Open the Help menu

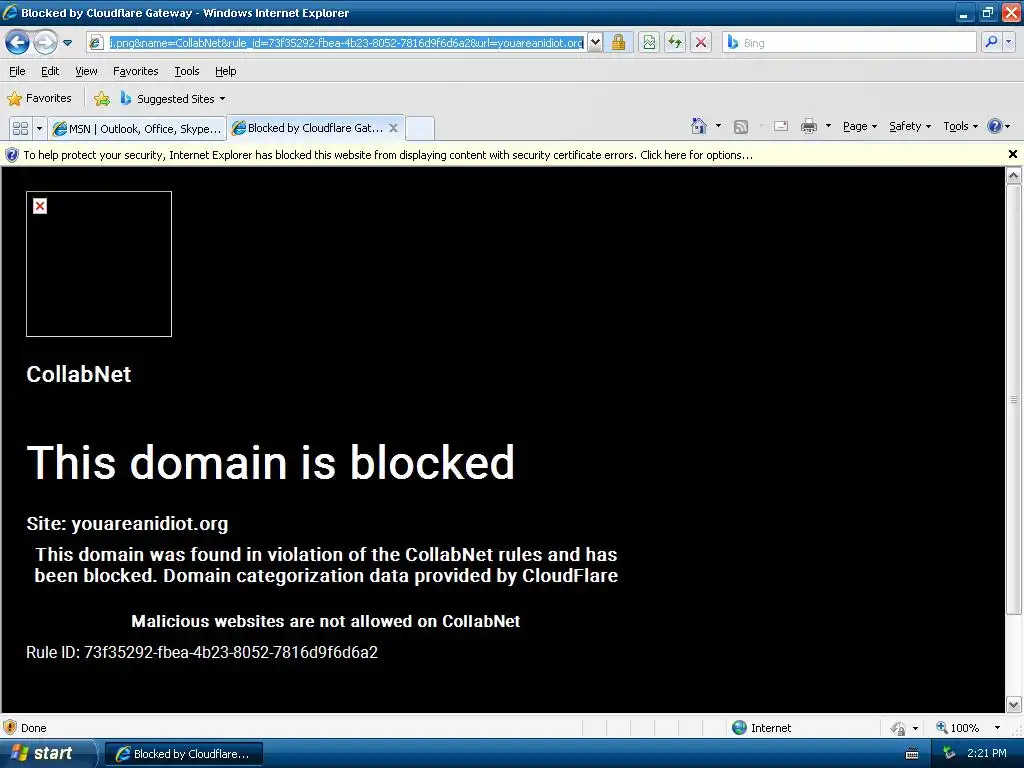(x=225, y=71)
